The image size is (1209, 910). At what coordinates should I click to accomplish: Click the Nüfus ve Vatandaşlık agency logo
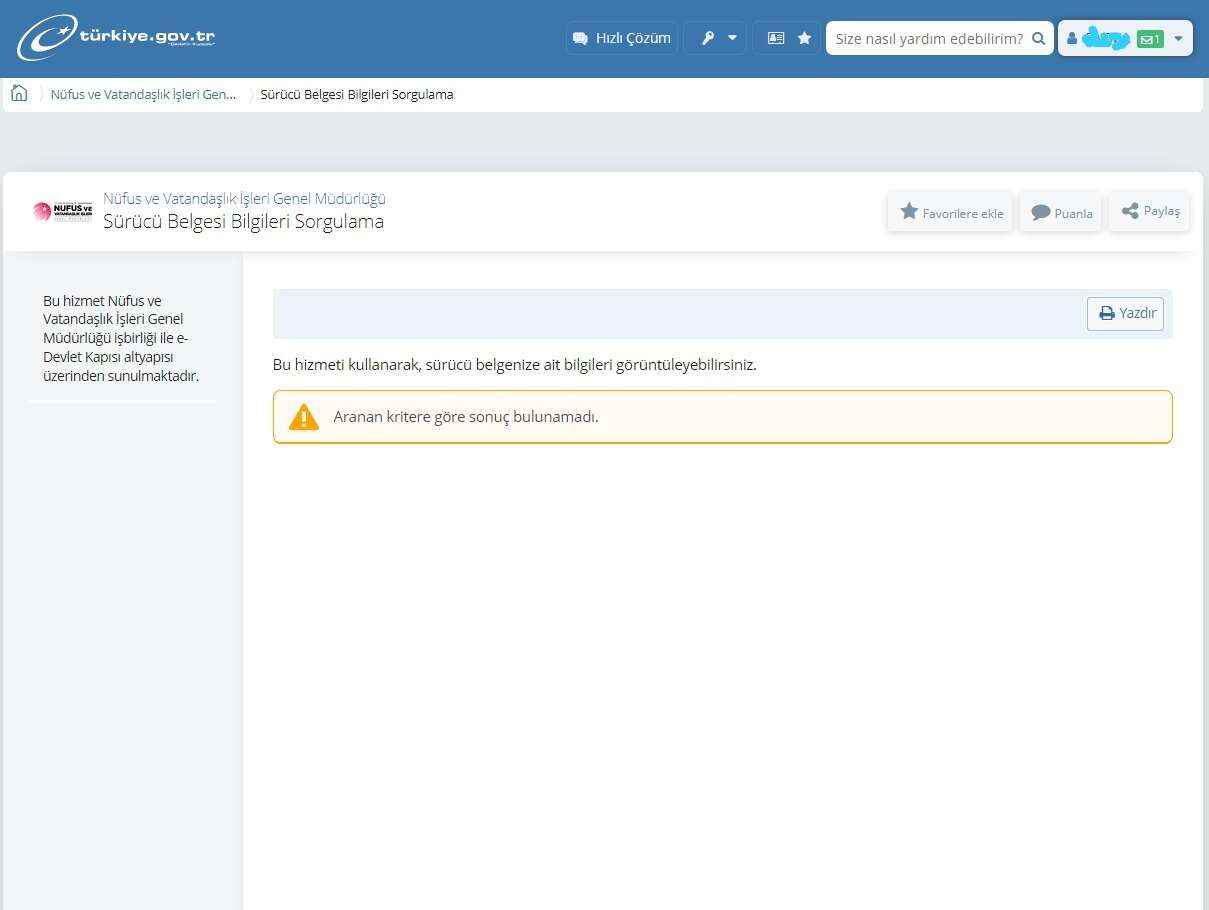(62, 211)
